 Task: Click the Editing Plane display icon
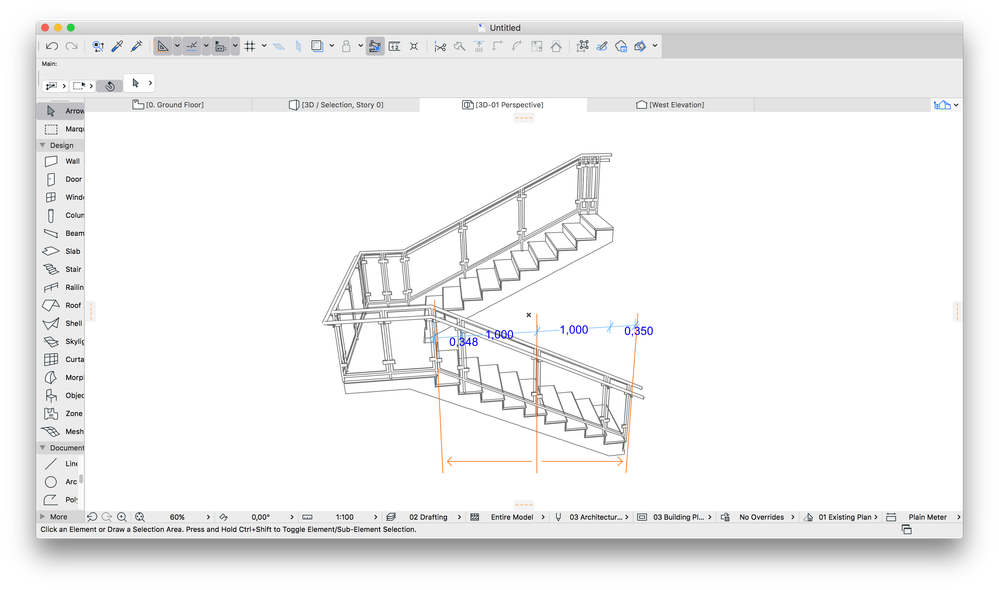[x=278, y=46]
